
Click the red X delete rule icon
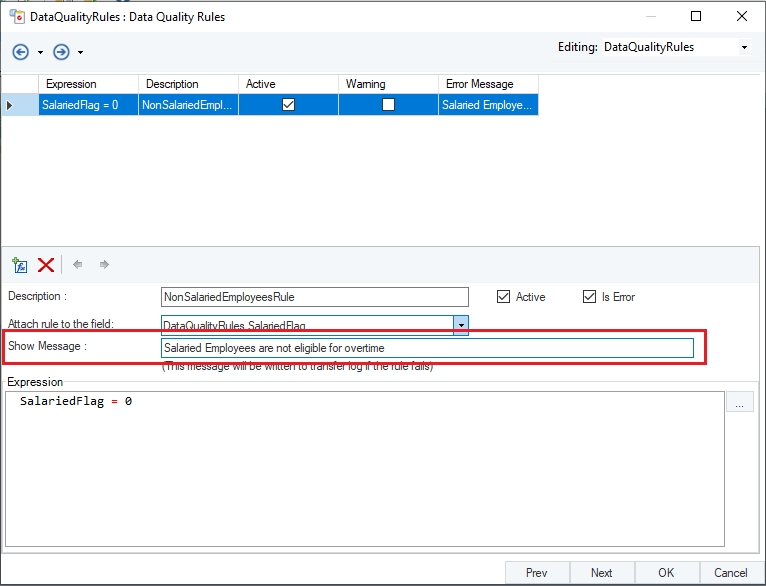point(46,265)
